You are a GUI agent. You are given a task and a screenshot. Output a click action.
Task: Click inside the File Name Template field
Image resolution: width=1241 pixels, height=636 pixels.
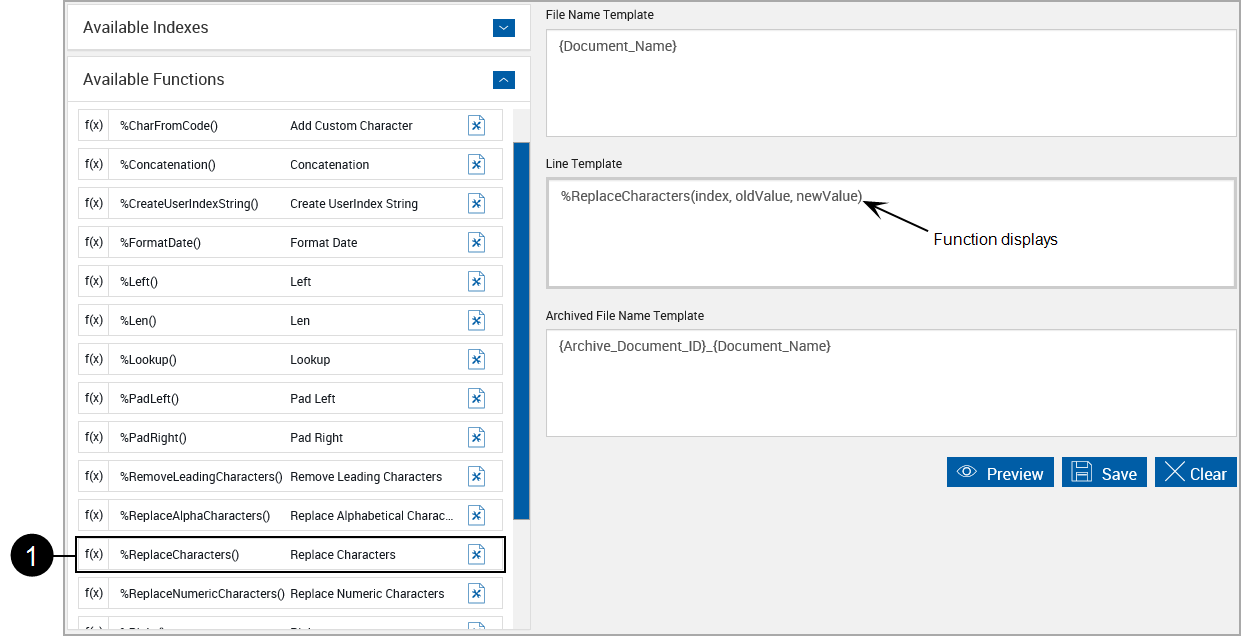(890, 80)
